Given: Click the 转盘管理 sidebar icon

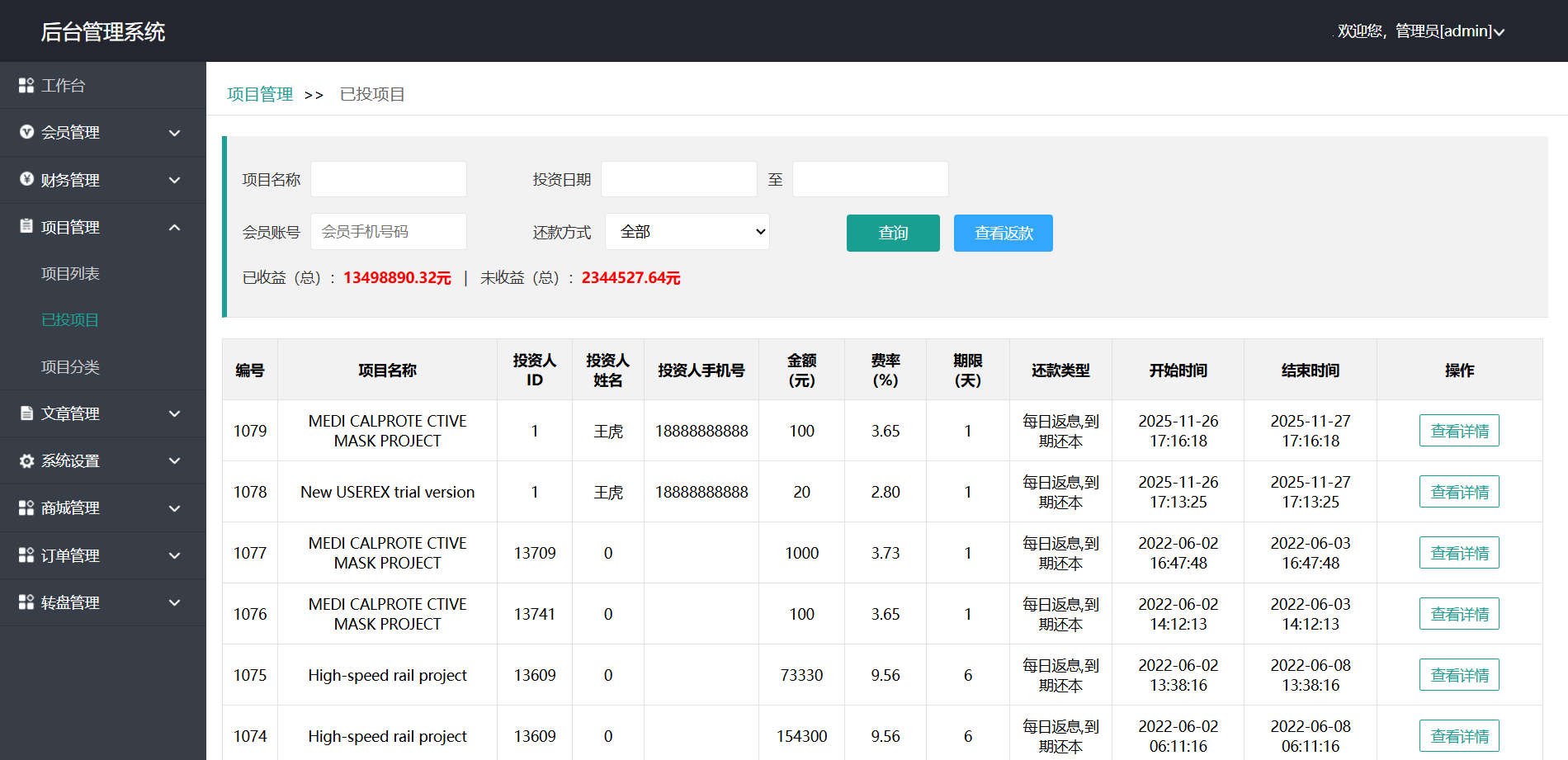Looking at the screenshot, I should (26, 602).
